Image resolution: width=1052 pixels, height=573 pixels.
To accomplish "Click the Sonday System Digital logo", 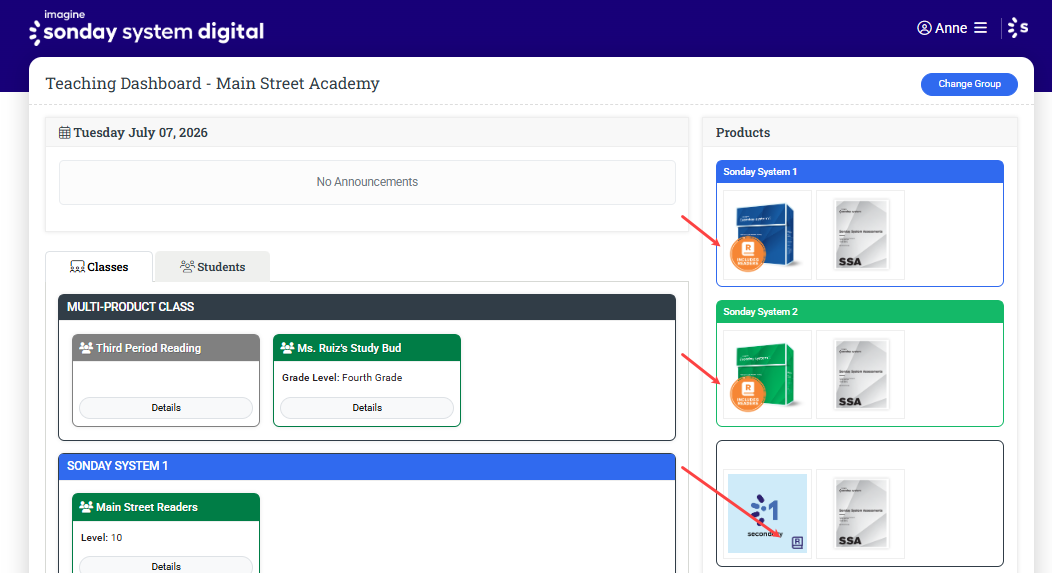I will click(146, 28).
